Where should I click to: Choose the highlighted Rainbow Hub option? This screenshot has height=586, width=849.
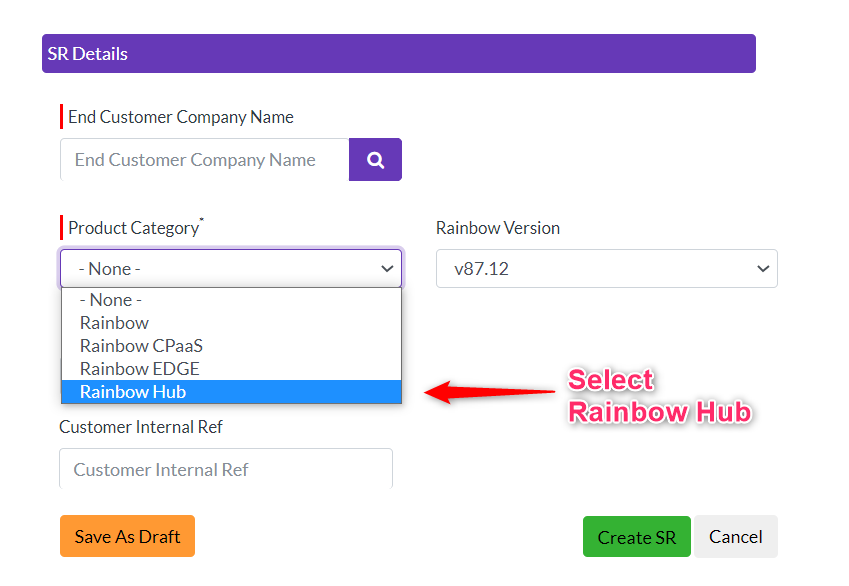pos(133,392)
